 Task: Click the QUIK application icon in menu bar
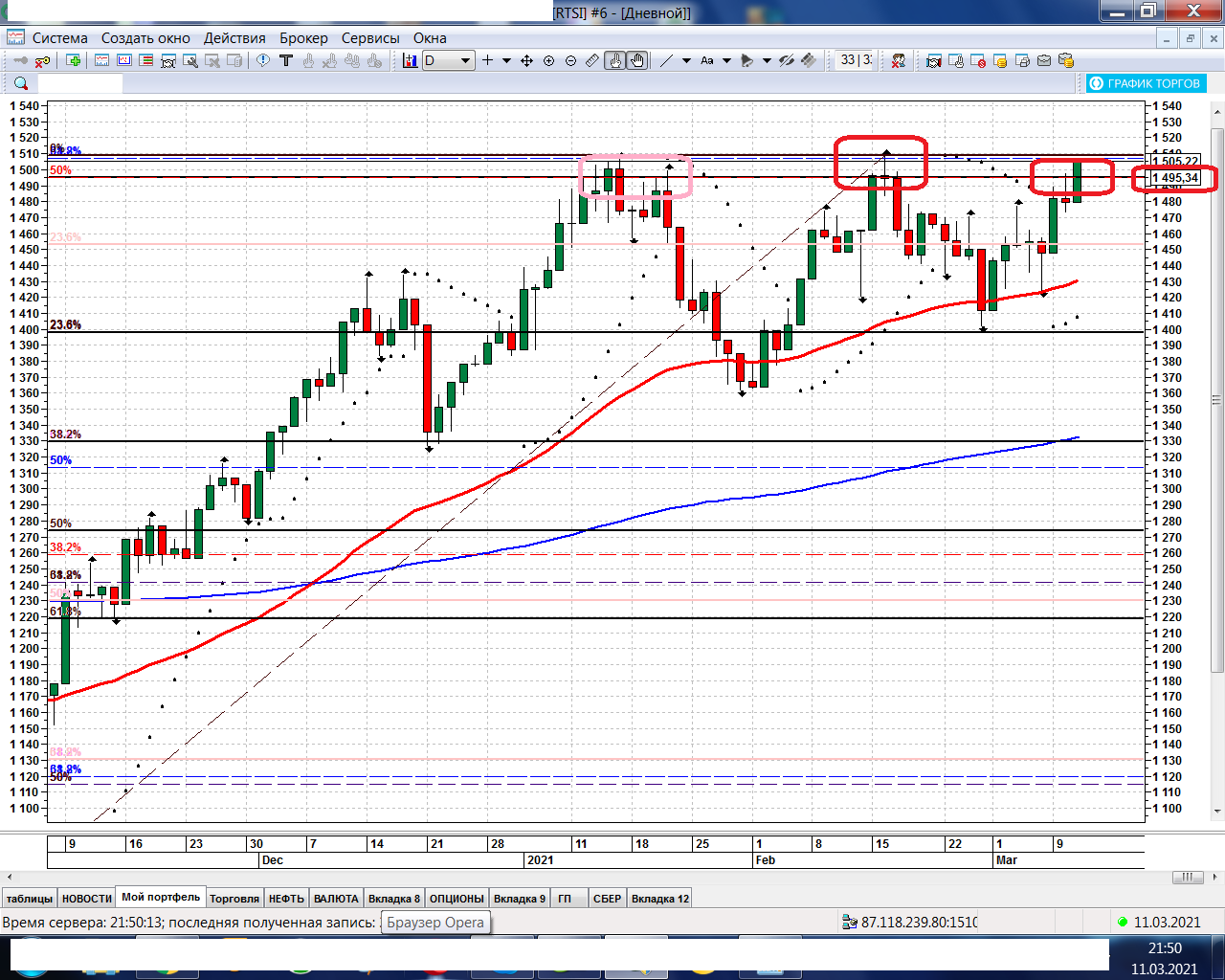click(x=15, y=37)
